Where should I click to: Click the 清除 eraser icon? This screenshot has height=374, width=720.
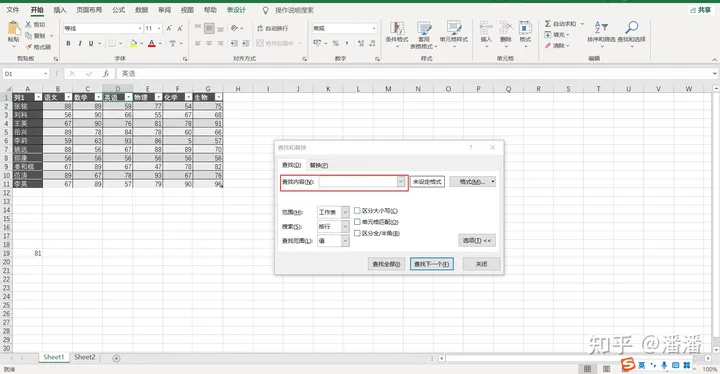point(548,45)
